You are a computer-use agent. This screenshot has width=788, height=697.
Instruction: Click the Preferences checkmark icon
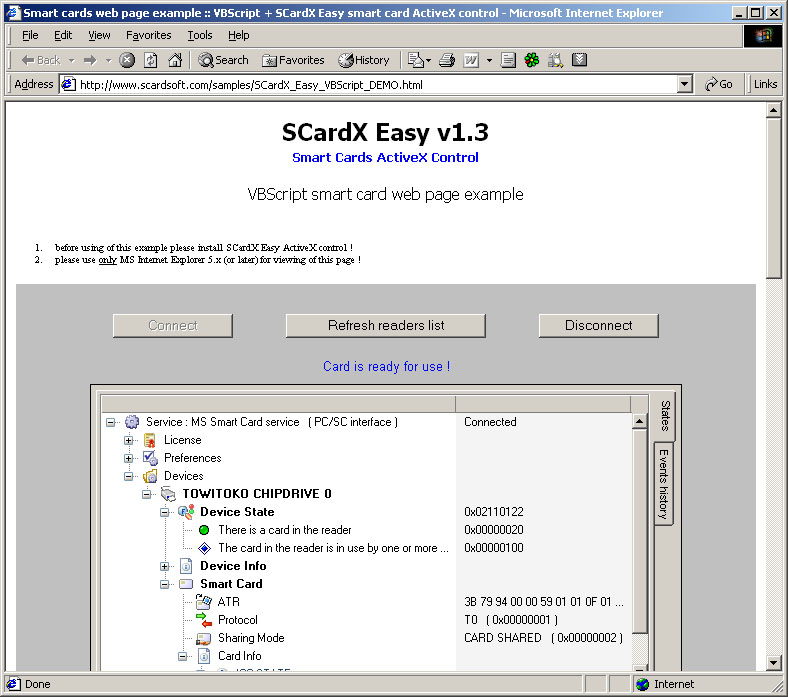pyautogui.click(x=150, y=458)
